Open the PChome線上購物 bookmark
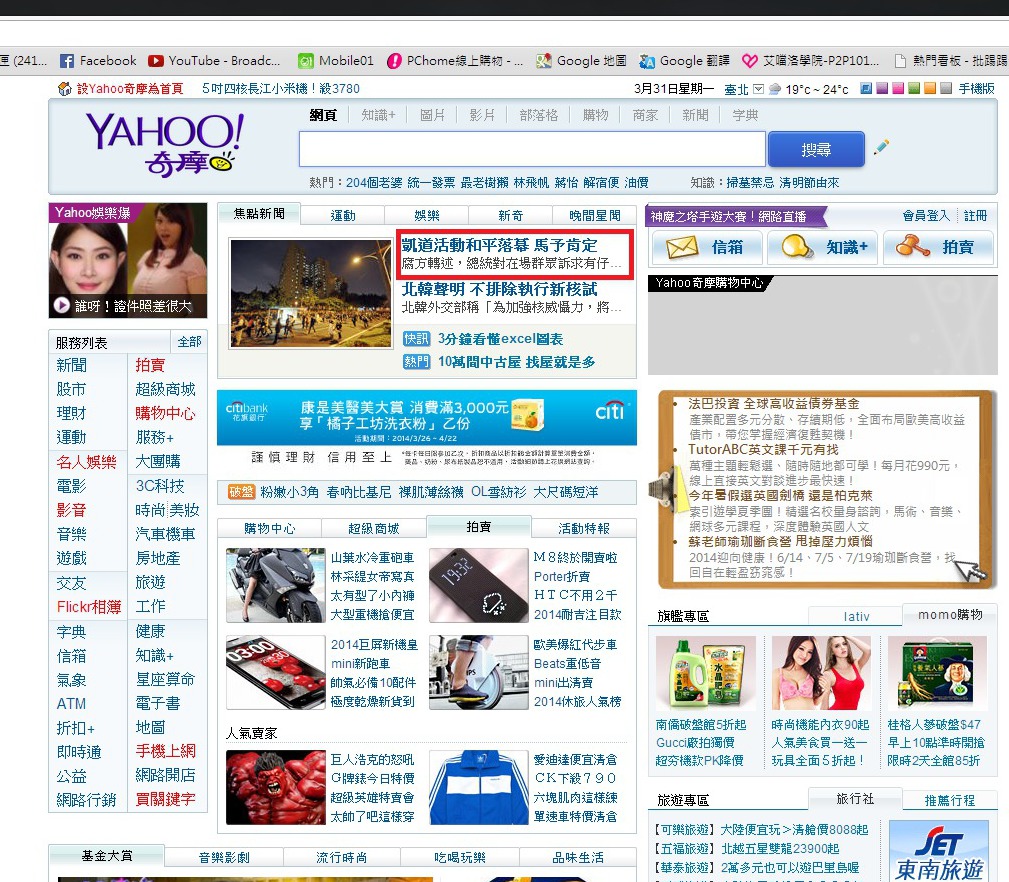The image size is (1009, 882). click(454, 60)
